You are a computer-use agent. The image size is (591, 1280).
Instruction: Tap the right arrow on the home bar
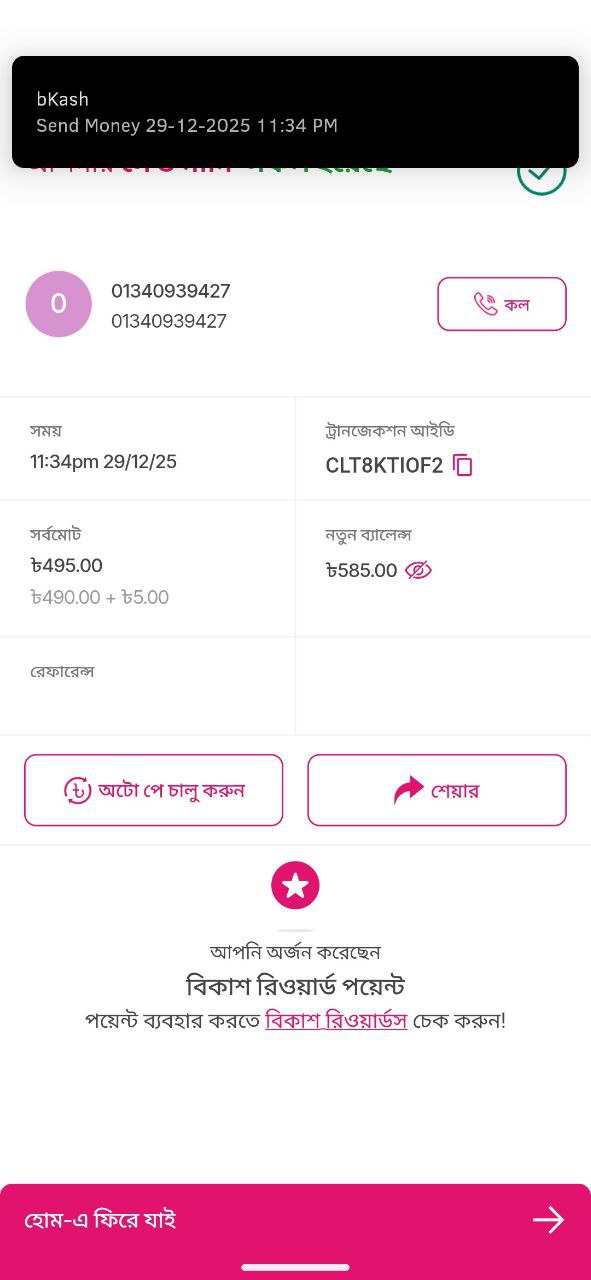548,1219
